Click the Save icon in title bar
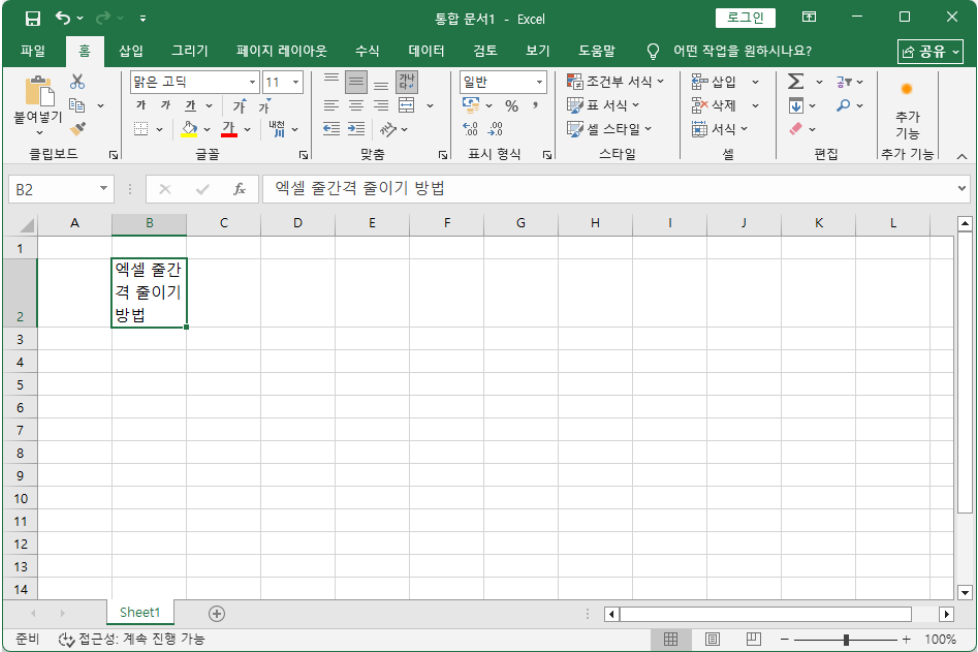The width and height of the screenshot is (978, 652). click(32, 18)
